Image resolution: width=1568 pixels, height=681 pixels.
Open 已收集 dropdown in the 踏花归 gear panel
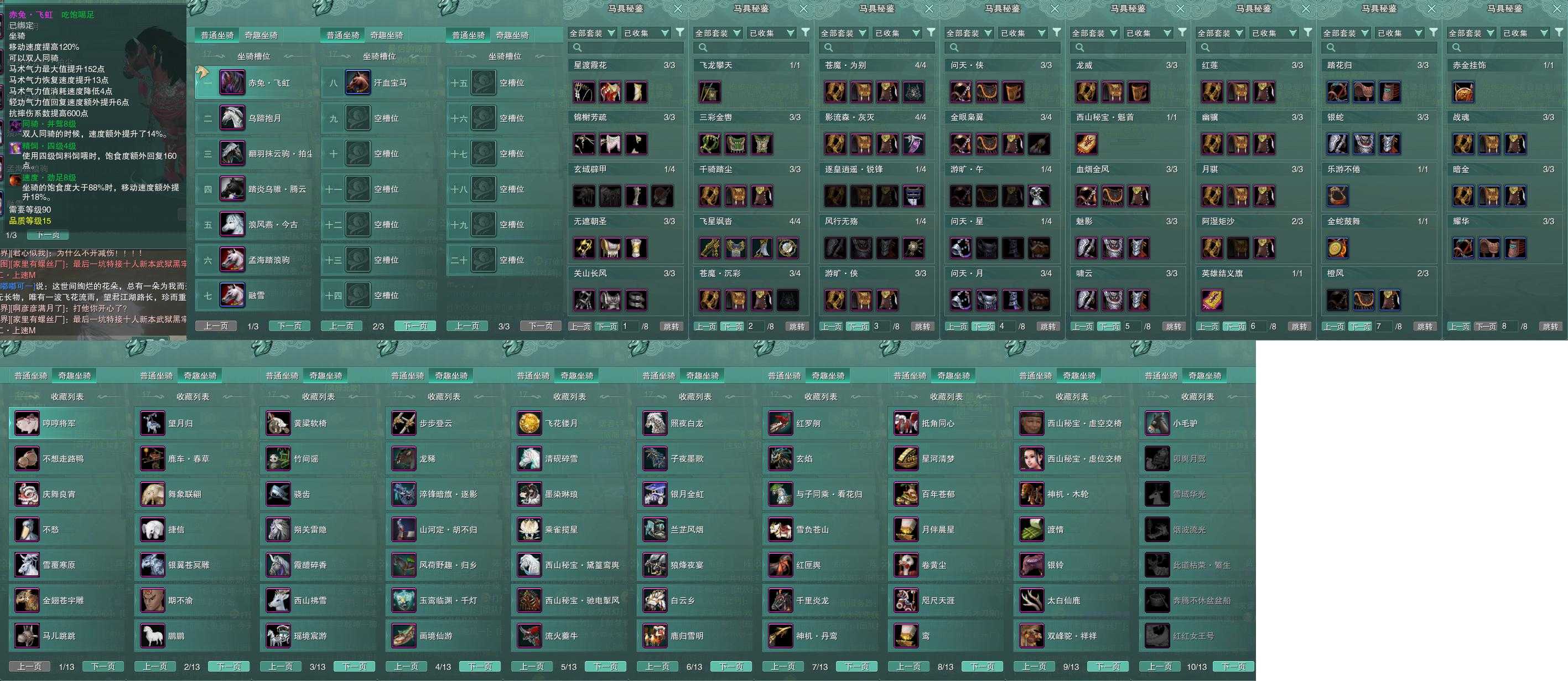[1400, 33]
